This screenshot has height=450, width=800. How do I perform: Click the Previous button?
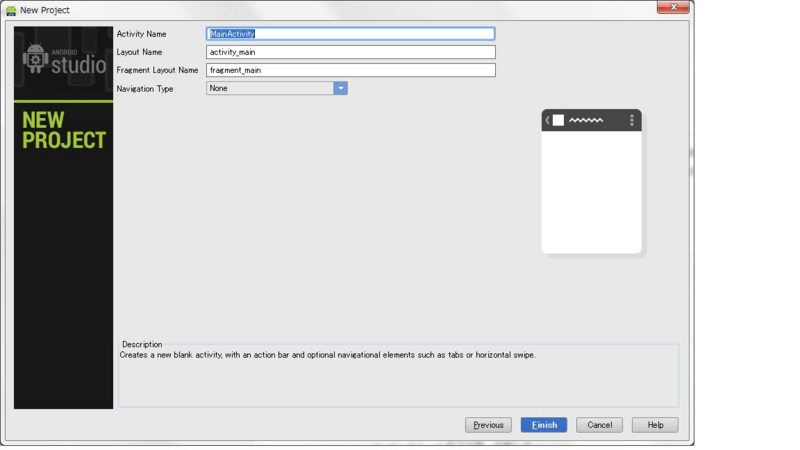[488, 425]
